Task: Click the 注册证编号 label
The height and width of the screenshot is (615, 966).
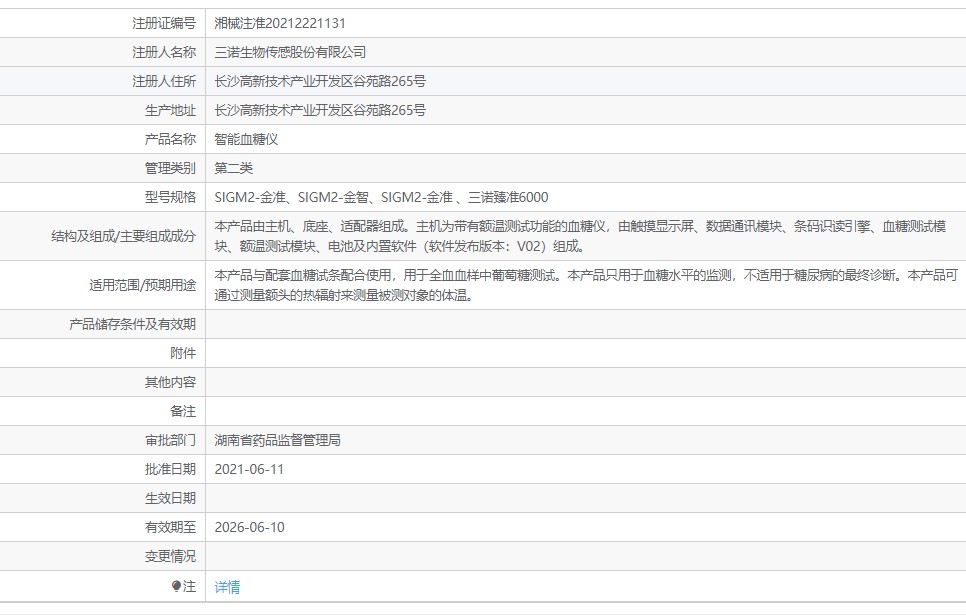Action: coord(164,23)
